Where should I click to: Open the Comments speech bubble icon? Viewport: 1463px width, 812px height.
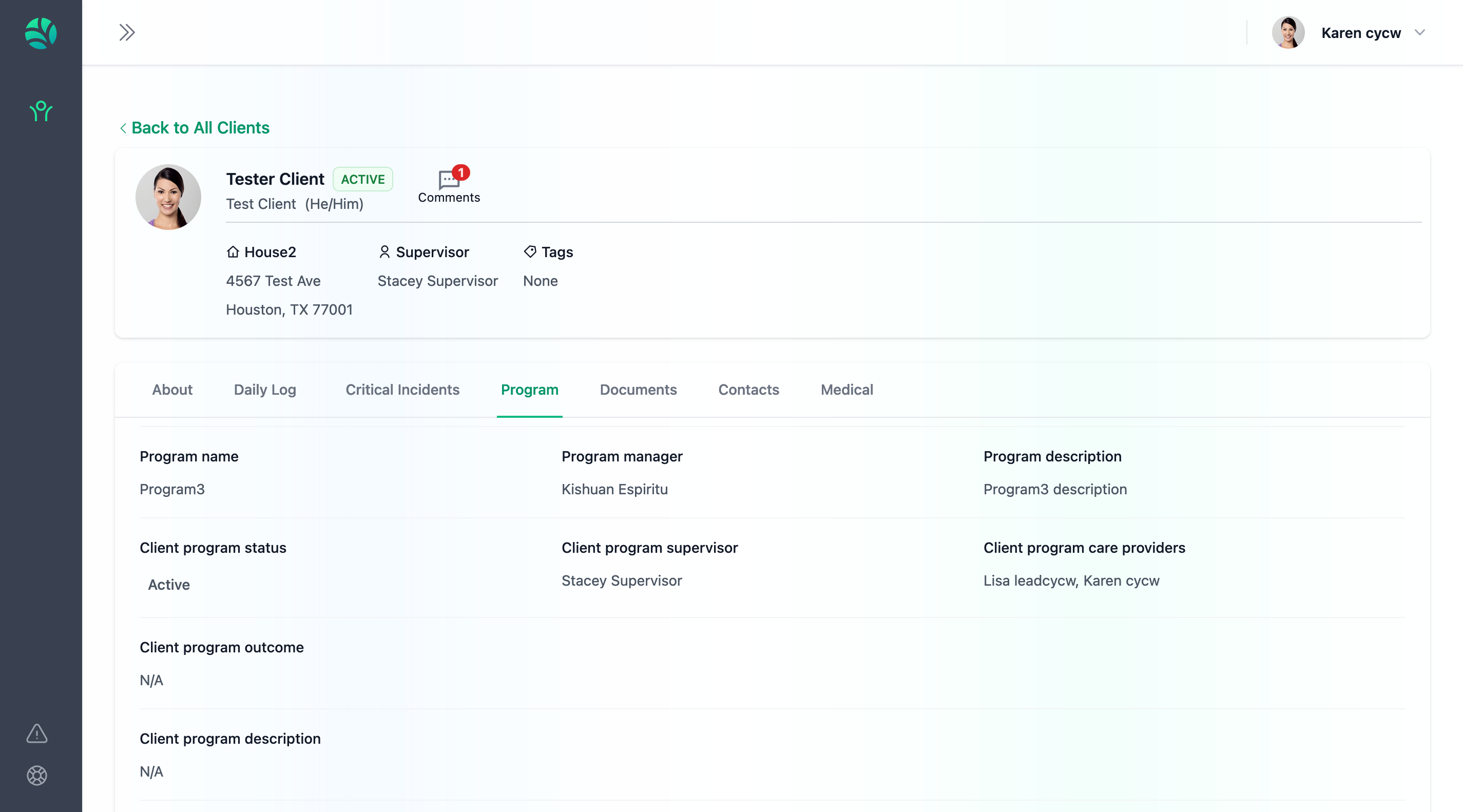449,181
